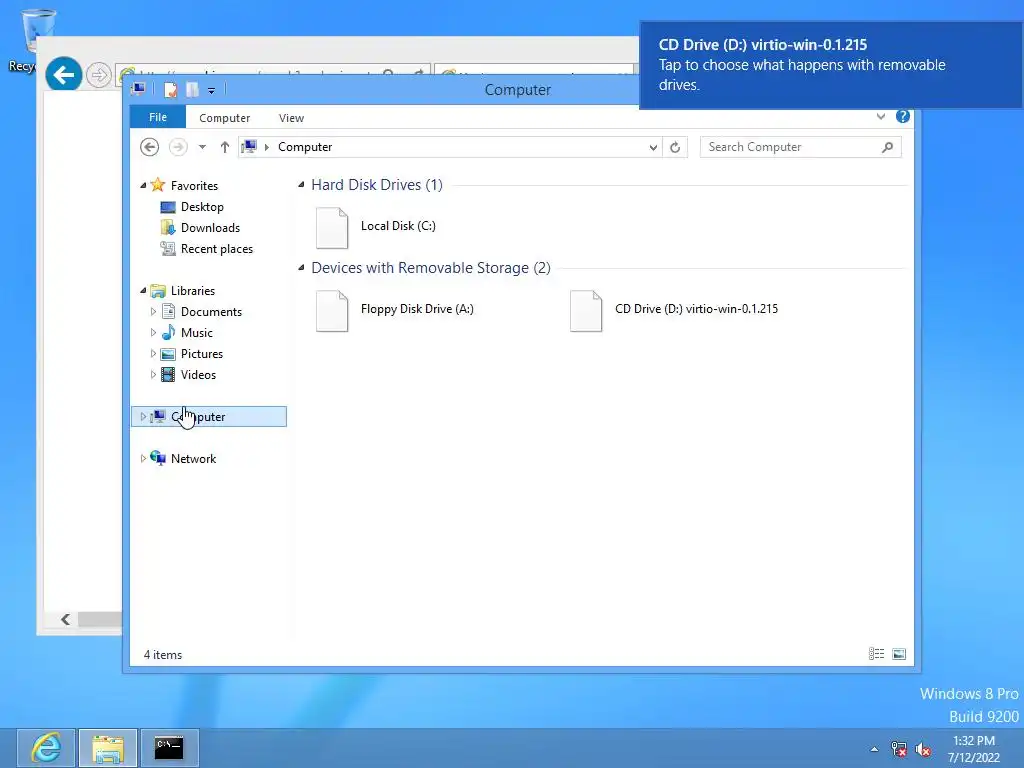
Task: Open the Local Disk (C:) drive icon
Action: click(x=332, y=227)
